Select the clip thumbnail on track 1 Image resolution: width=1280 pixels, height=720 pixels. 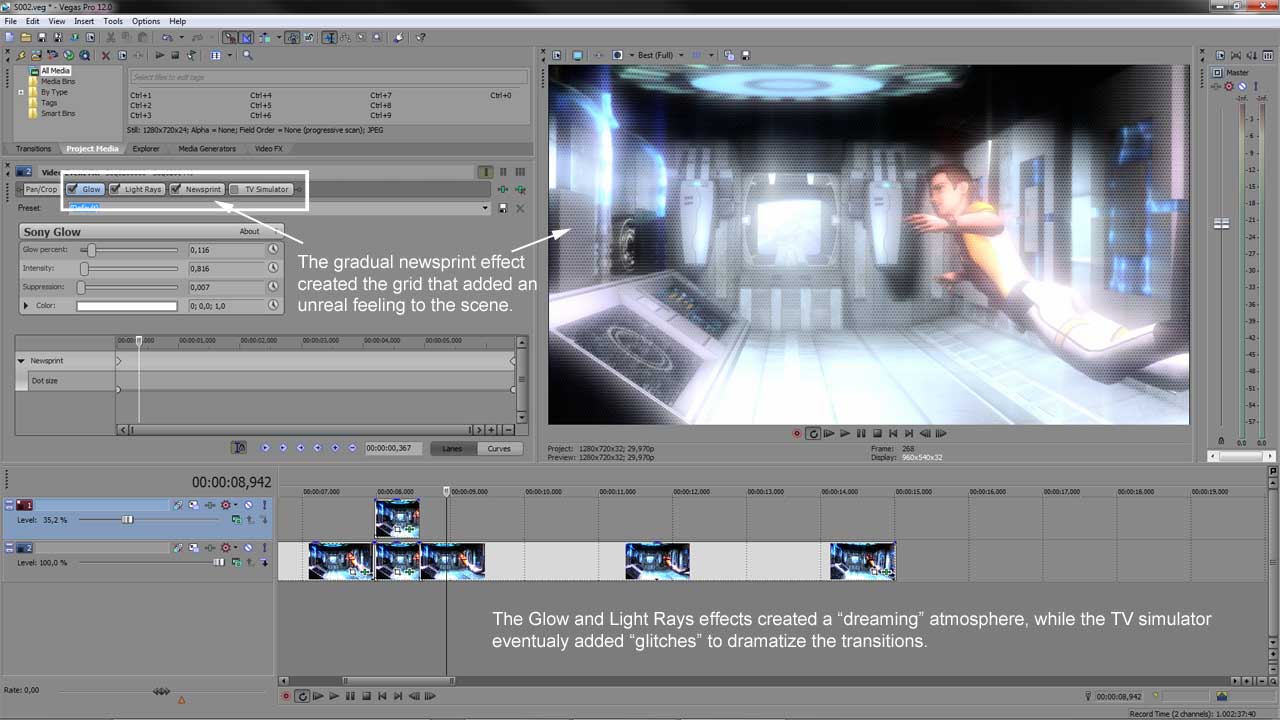pyautogui.click(x=397, y=519)
